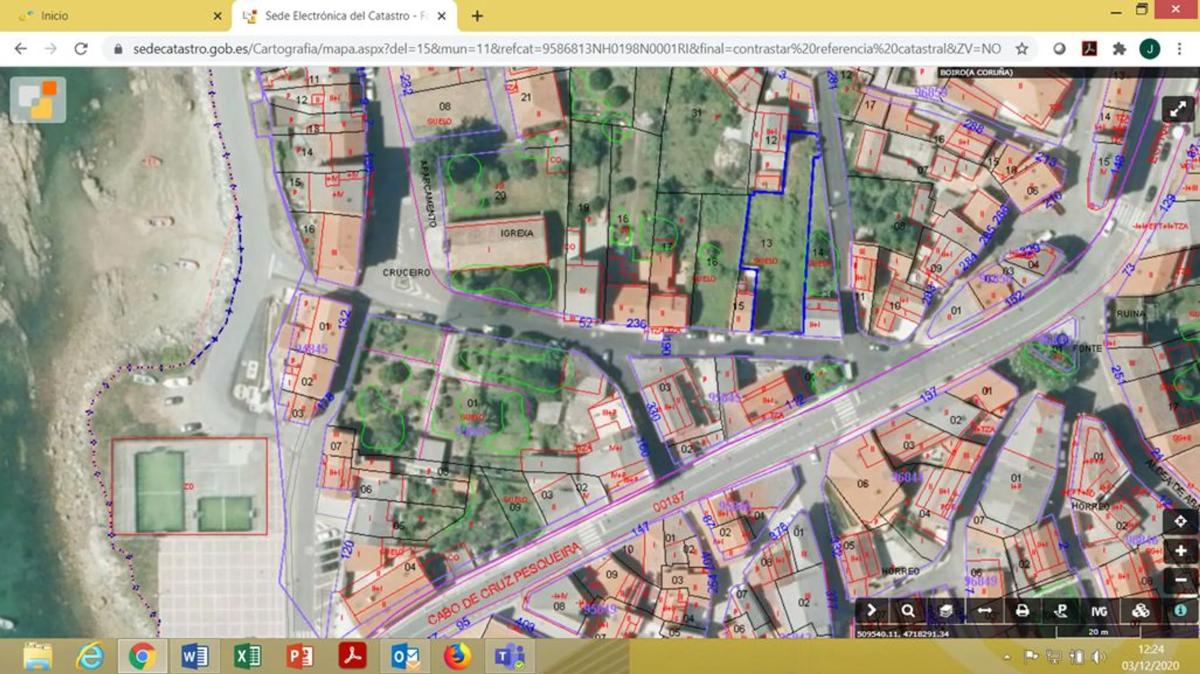Click the IVG toolbar button
The image size is (1200, 674).
click(1099, 611)
